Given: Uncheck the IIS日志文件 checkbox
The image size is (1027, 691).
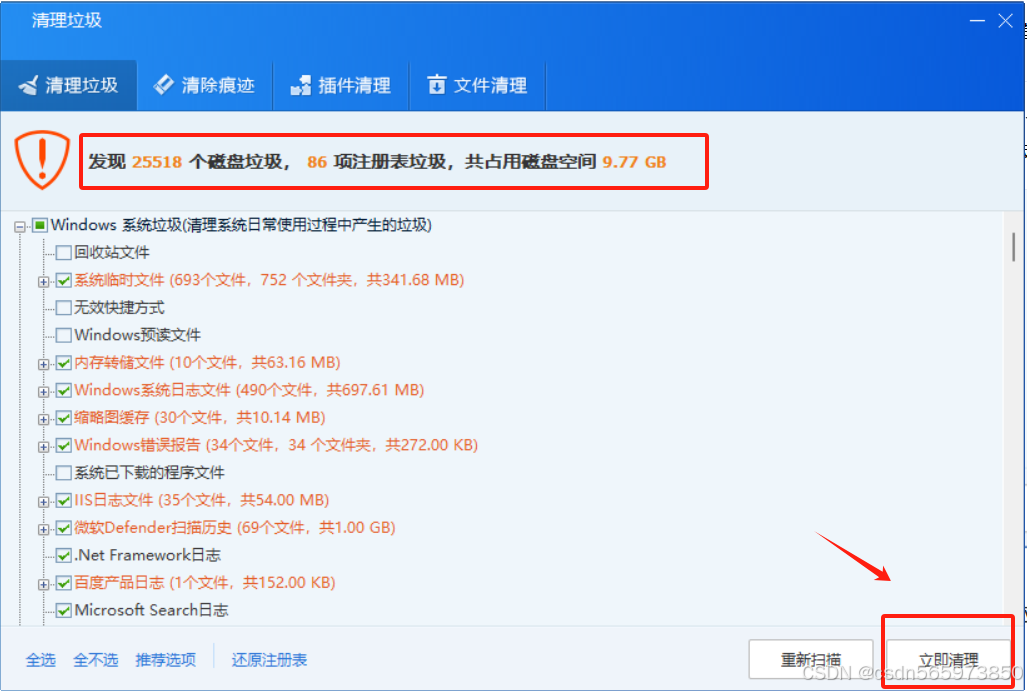Looking at the screenshot, I should [64, 500].
